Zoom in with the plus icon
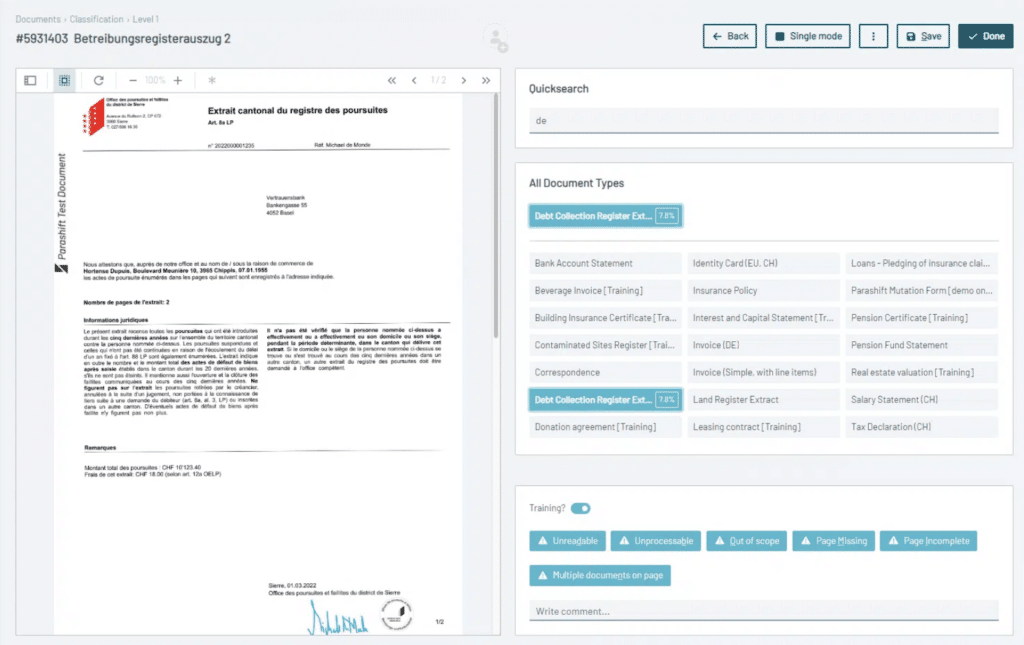 pos(178,80)
